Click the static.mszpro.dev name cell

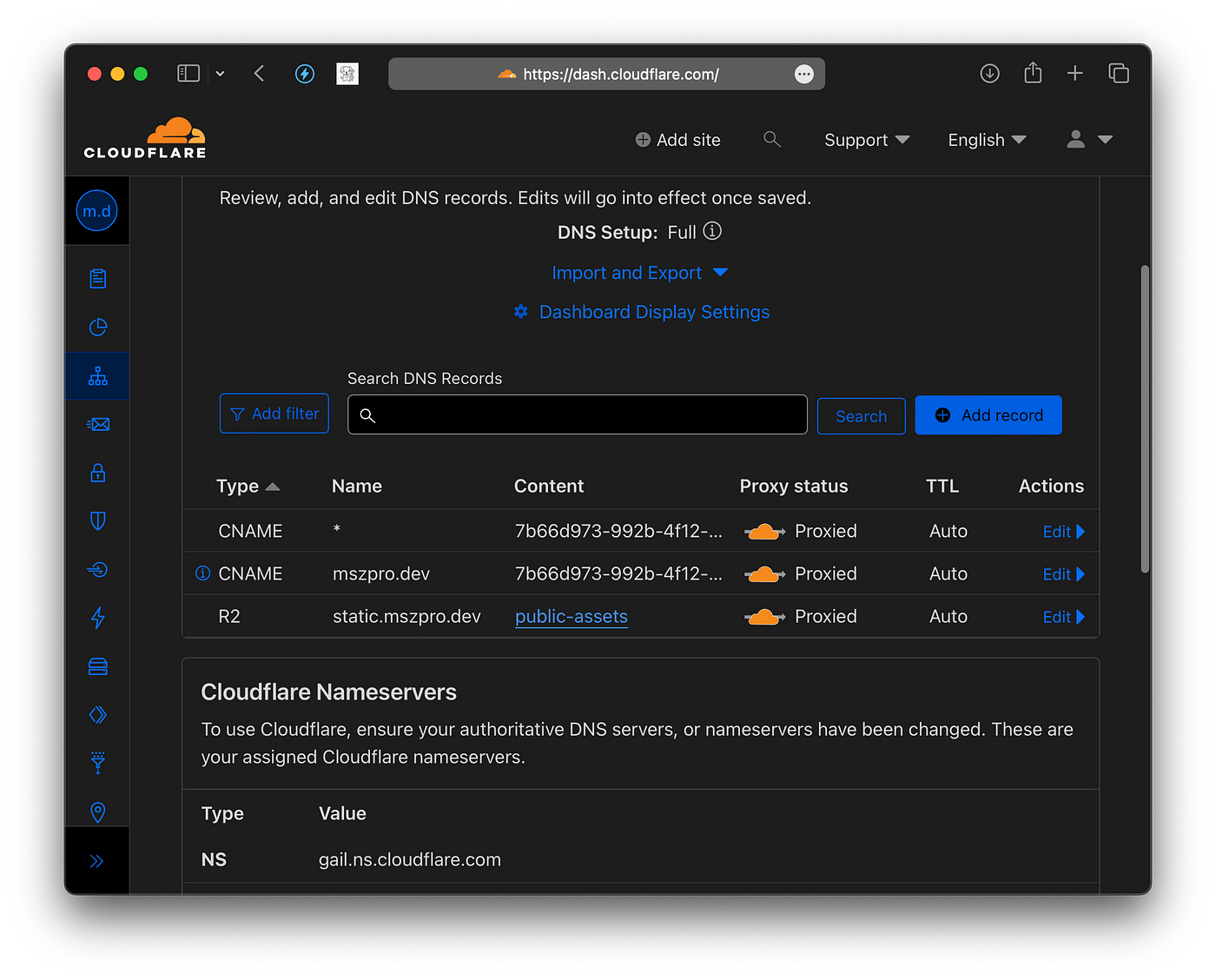pos(406,617)
